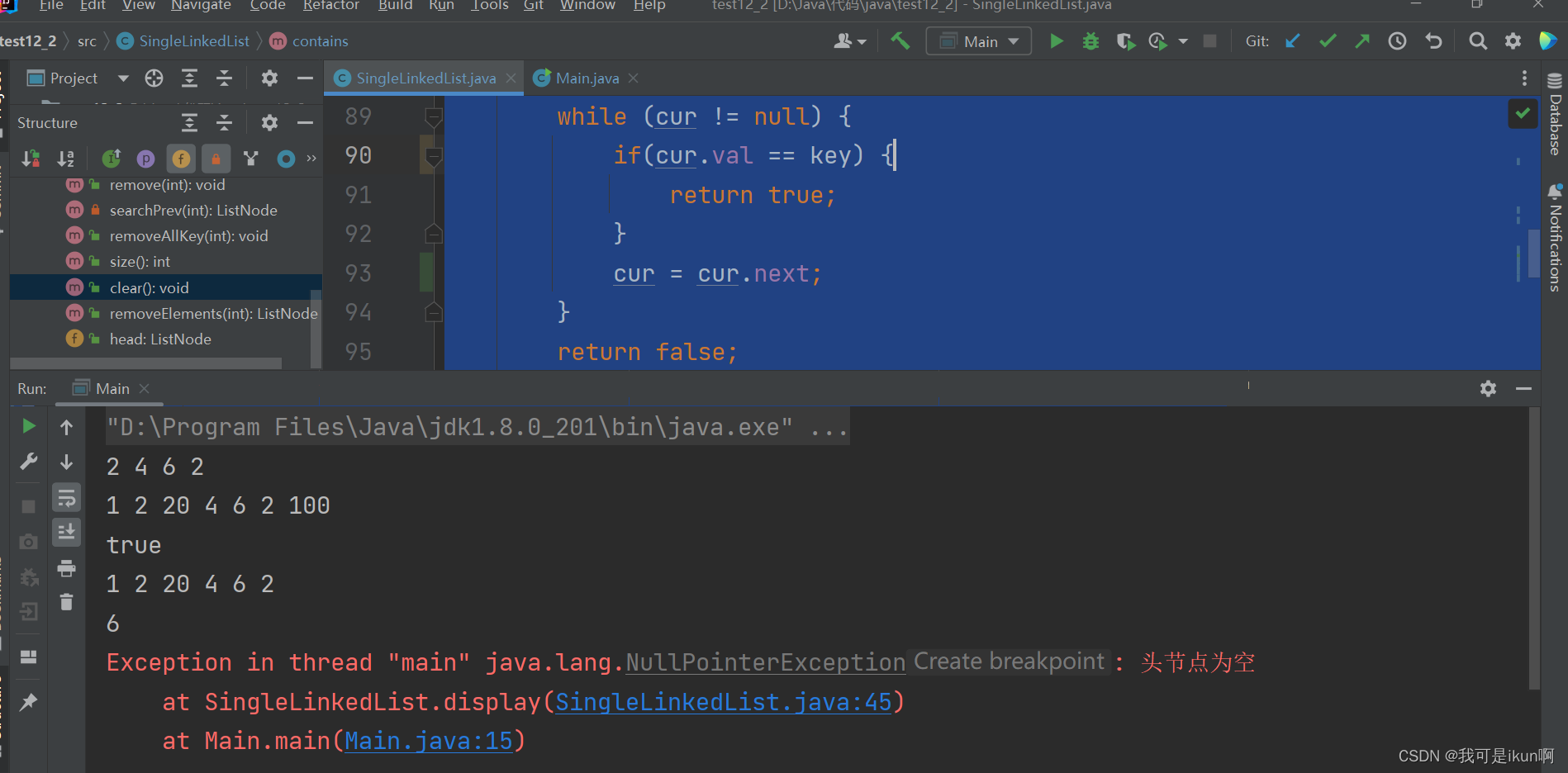Run the Main configuration
Screen dimensions: 1568x773
(1056, 41)
